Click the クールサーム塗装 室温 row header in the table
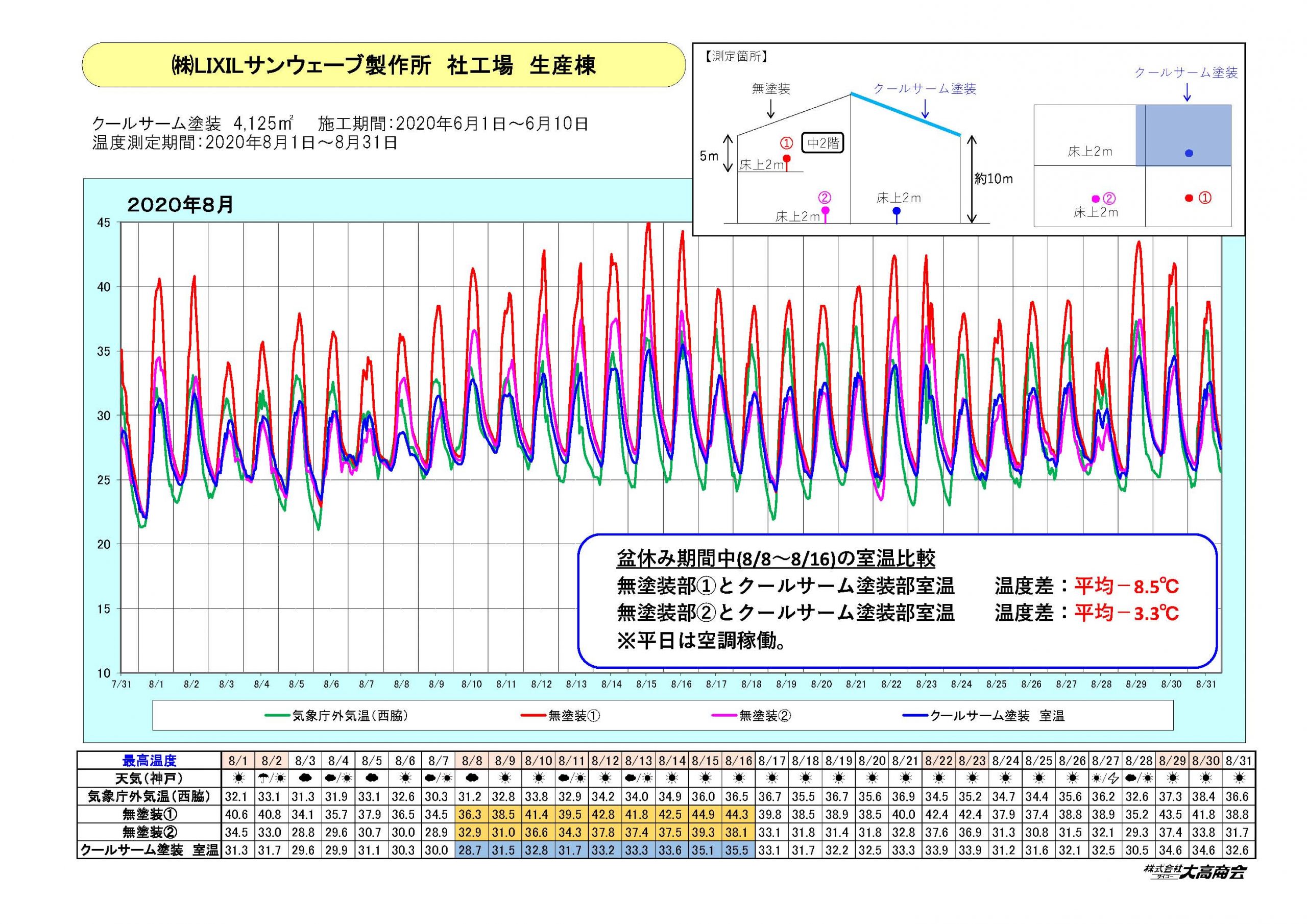This screenshot has height=924, width=1307. pyautogui.click(x=149, y=850)
